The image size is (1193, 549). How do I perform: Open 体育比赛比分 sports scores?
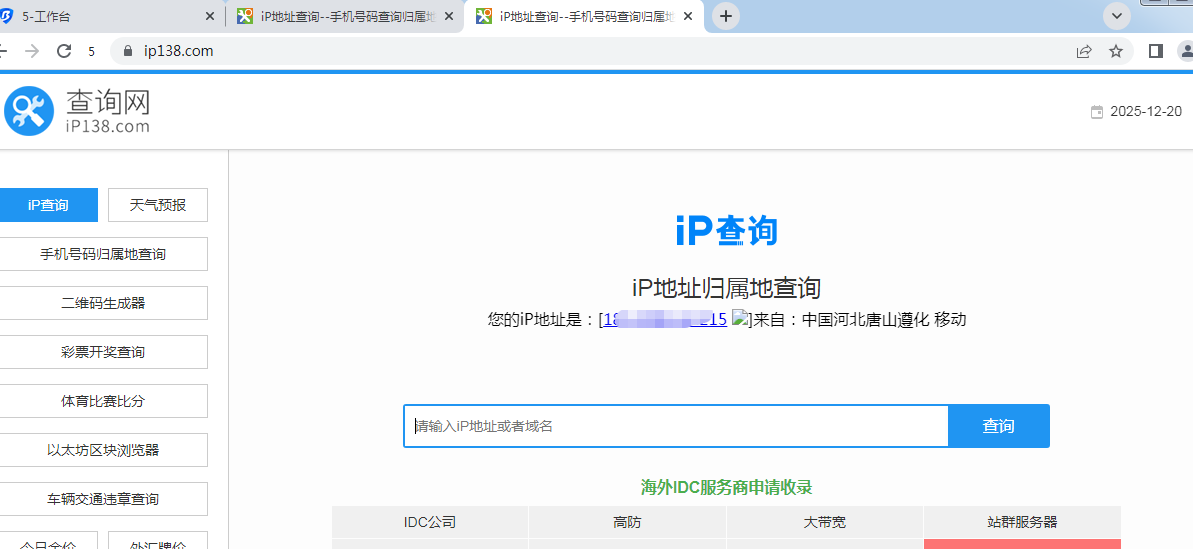[x=103, y=401]
